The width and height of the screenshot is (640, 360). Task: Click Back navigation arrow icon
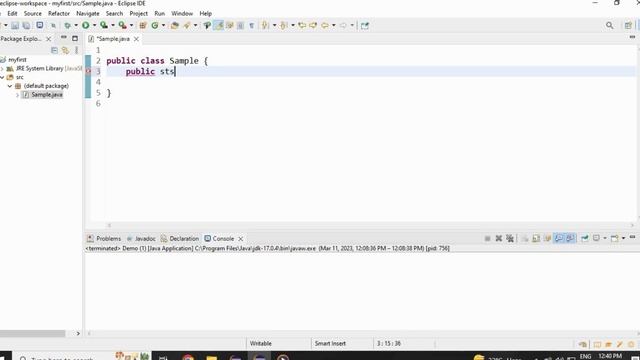(325, 25)
